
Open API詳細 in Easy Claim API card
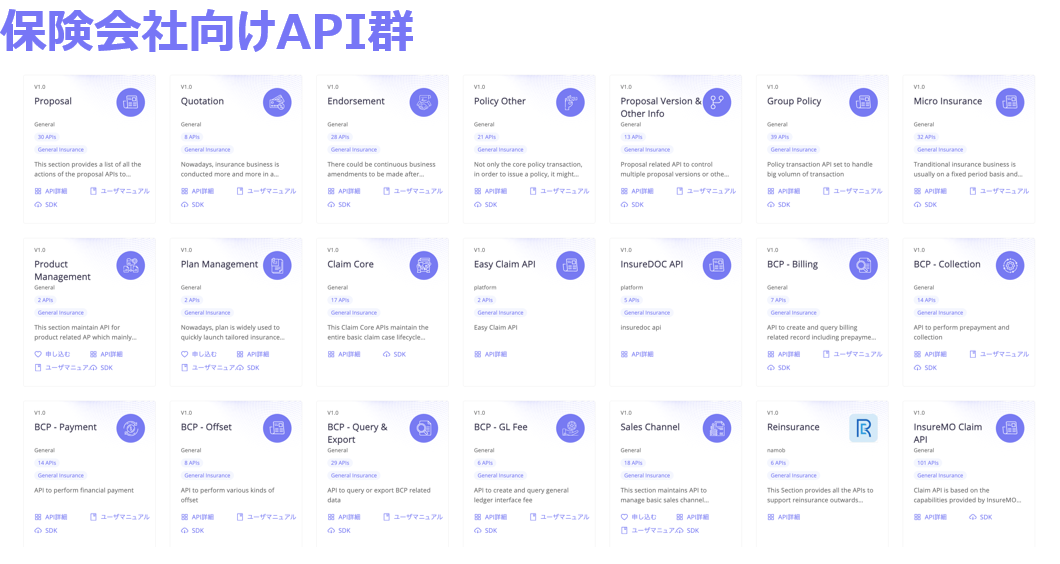tap(490, 354)
